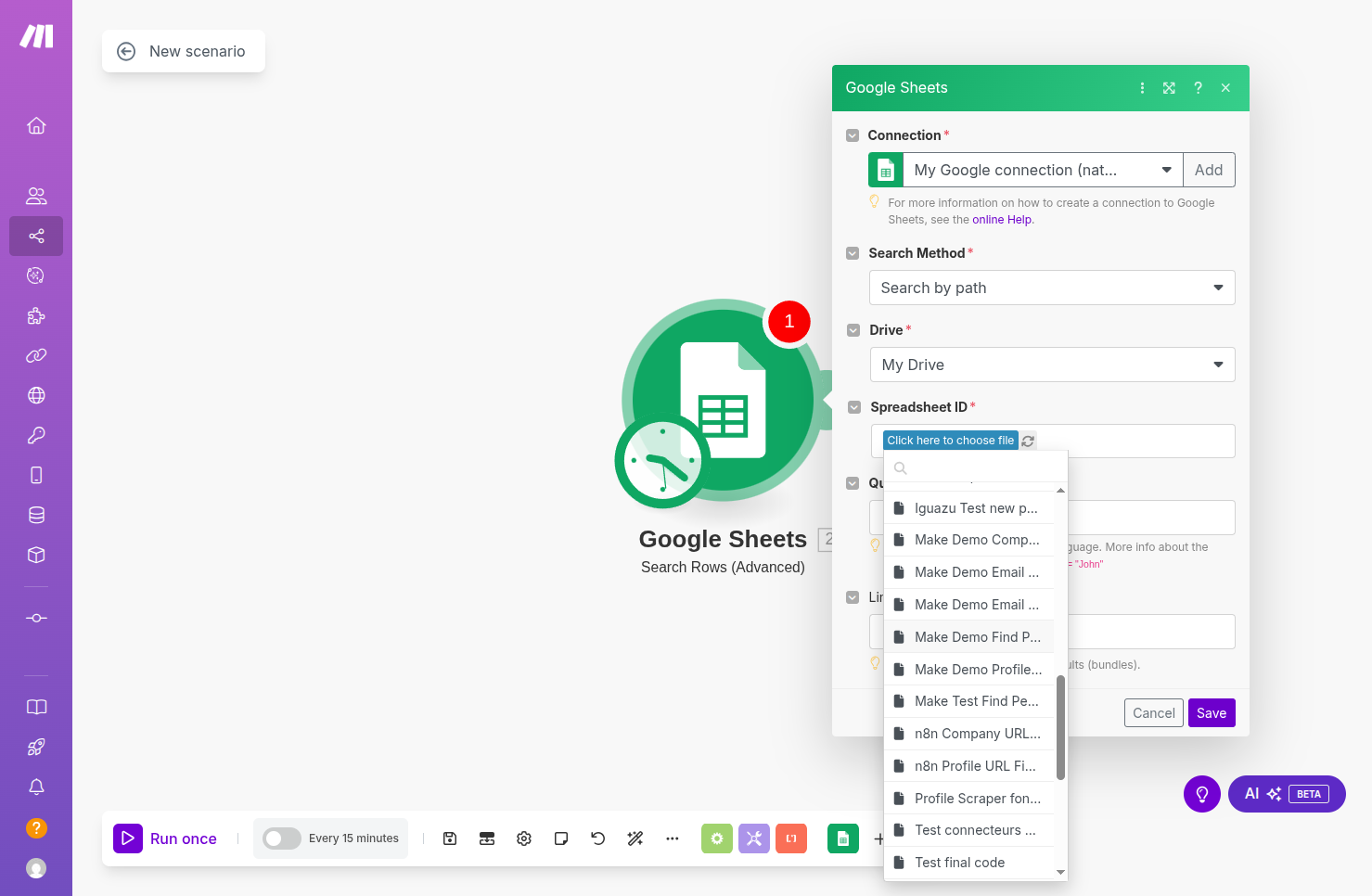Click Add connection button

click(1209, 170)
